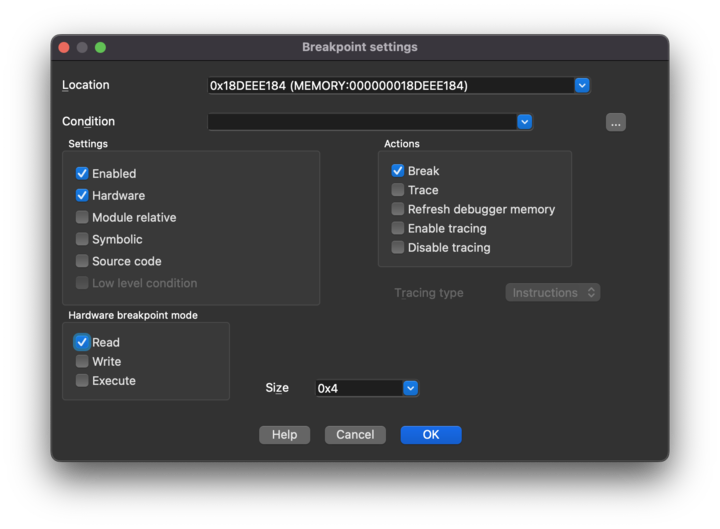Click the ellipsis button next to Condition
Screen dimensions: 720x529
(615, 123)
